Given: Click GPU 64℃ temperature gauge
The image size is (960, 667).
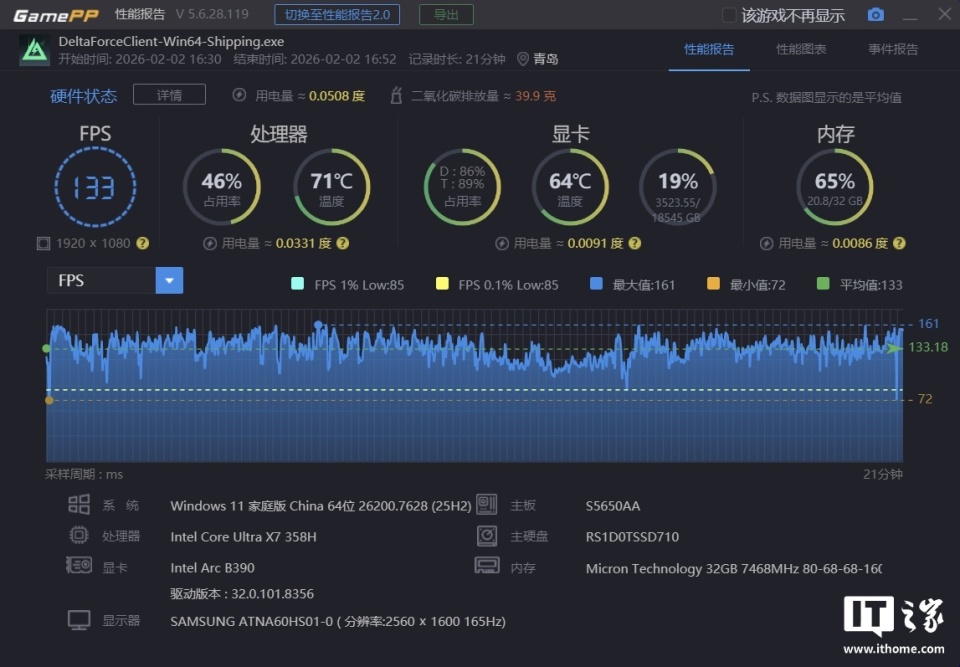Looking at the screenshot, I should [x=569, y=187].
